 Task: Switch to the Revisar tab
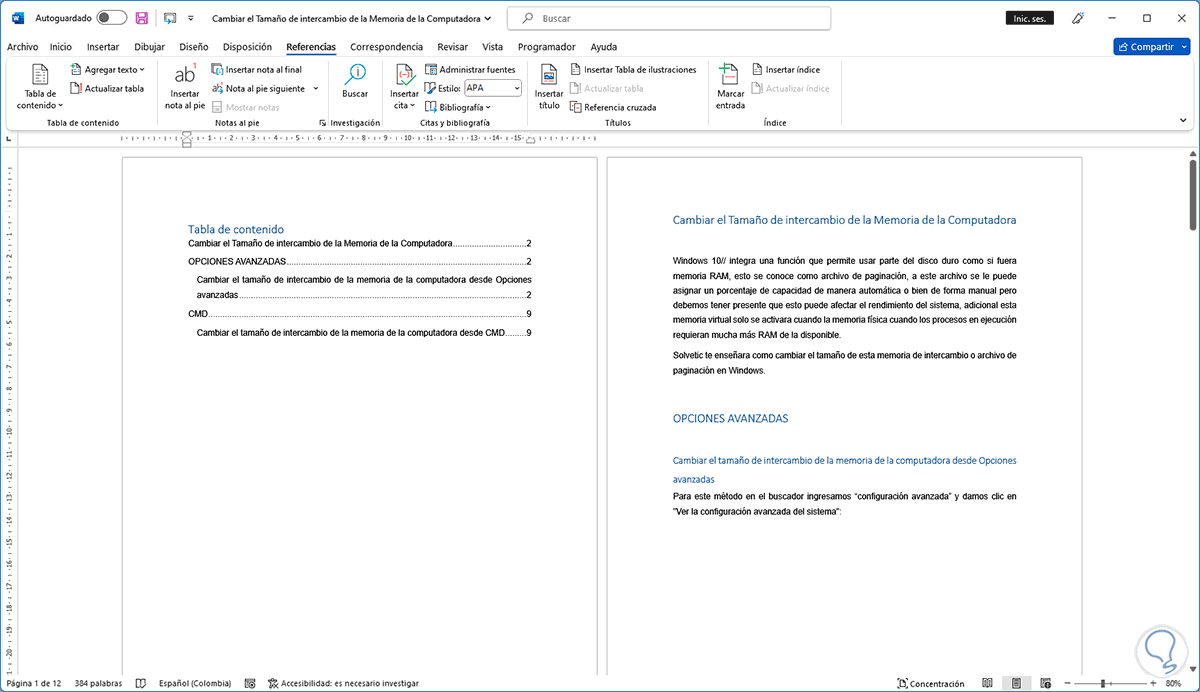pyautogui.click(x=452, y=46)
